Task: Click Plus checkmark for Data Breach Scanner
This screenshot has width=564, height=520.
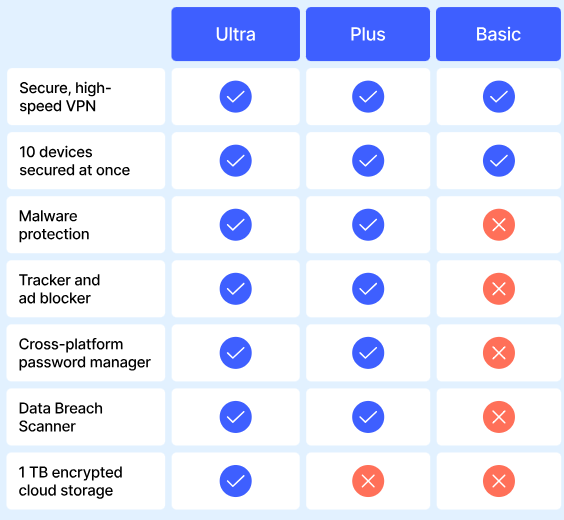Action: pyautogui.click(x=368, y=417)
